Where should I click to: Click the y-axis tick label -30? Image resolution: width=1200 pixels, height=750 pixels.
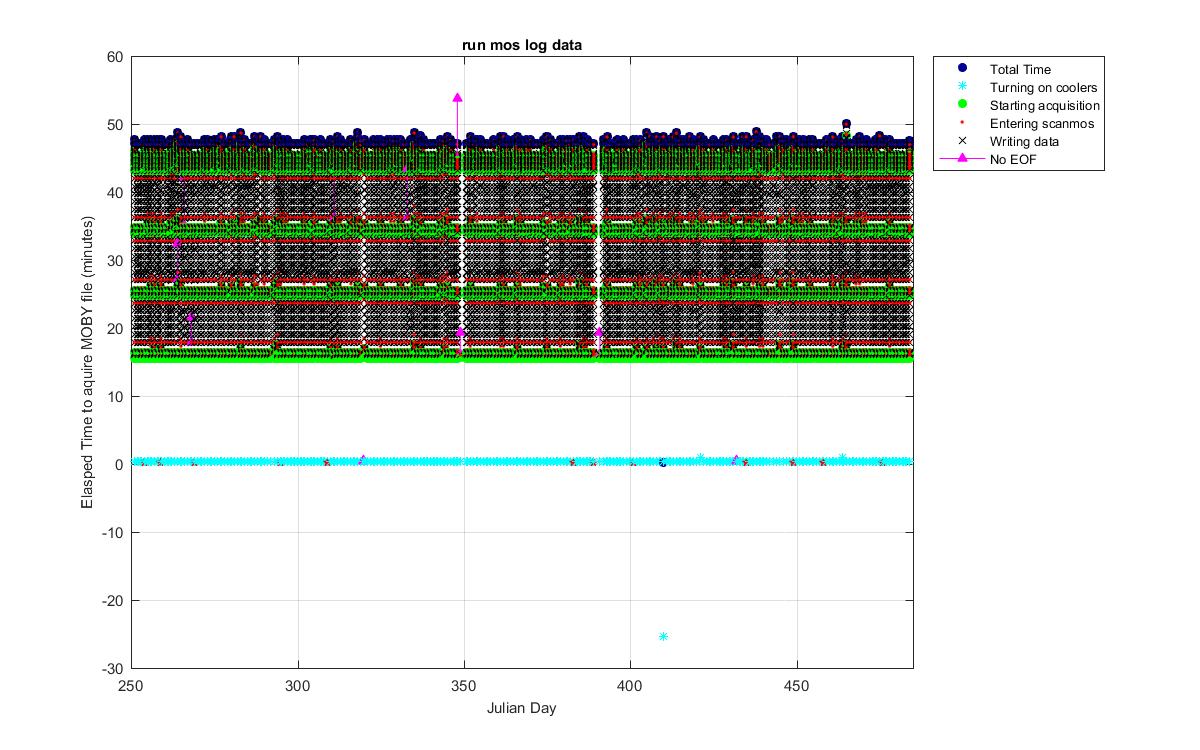113,669
